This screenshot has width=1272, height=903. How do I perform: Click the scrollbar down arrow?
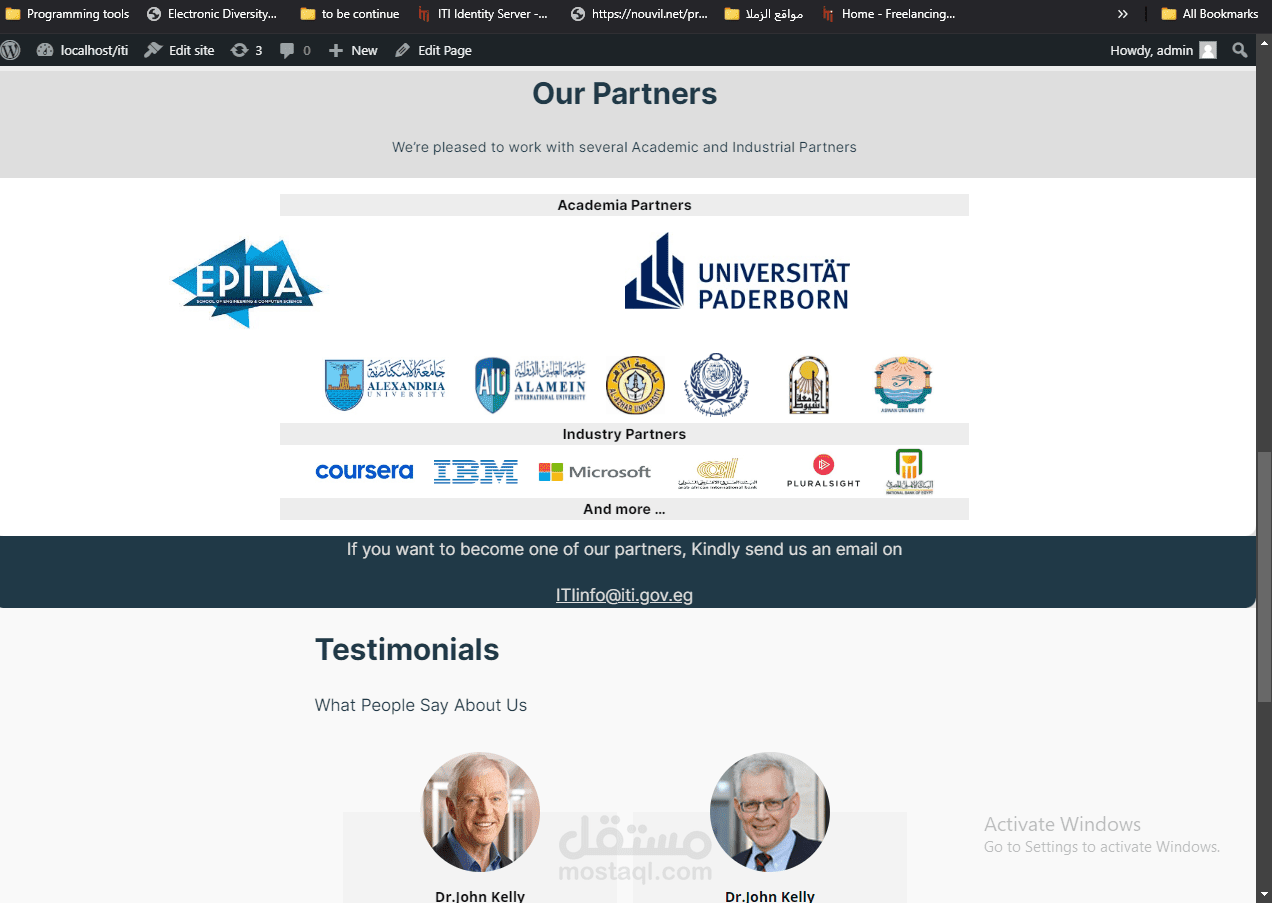click(1264, 894)
